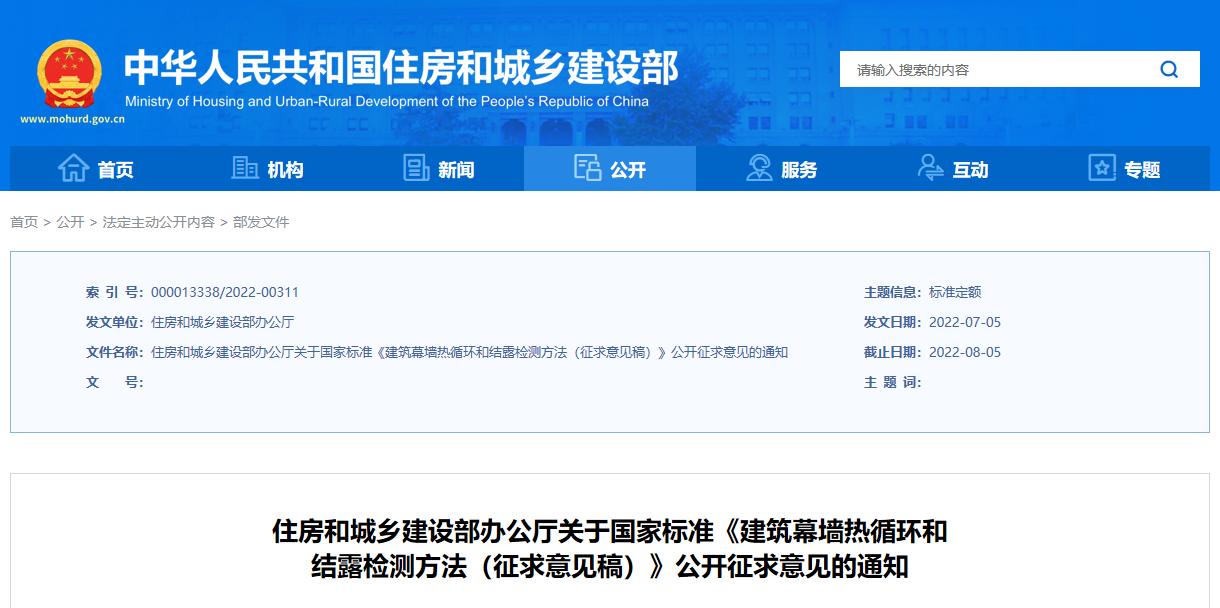Open the 首页 navigation tab
The height and width of the screenshot is (608, 1220).
point(95,168)
